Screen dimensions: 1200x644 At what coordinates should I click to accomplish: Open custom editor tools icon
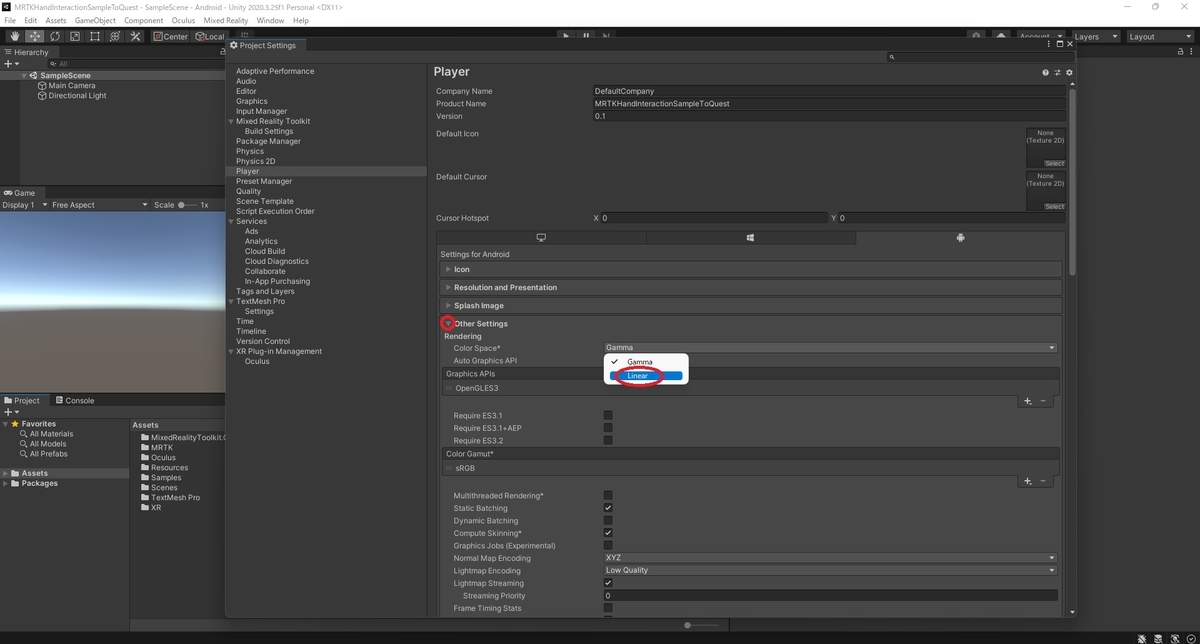coord(135,36)
